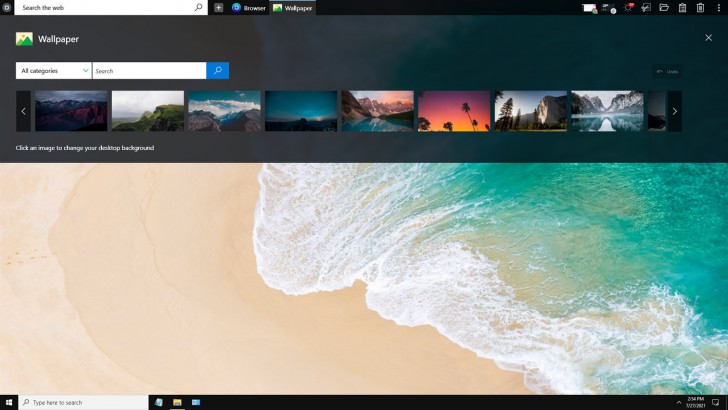Choose the green cliff wallpaper
The image size is (728, 410).
[148, 111]
